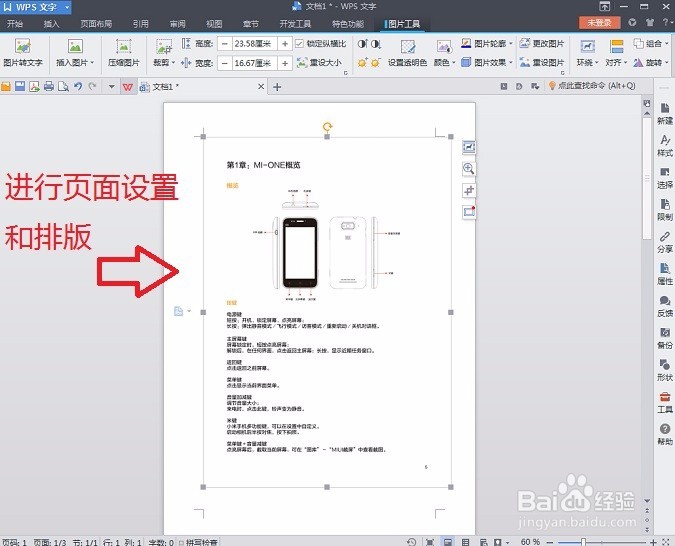Screen dimensions: 675x546
Task: Switch to 审阅 Review tab
Action: coord(177,24)
